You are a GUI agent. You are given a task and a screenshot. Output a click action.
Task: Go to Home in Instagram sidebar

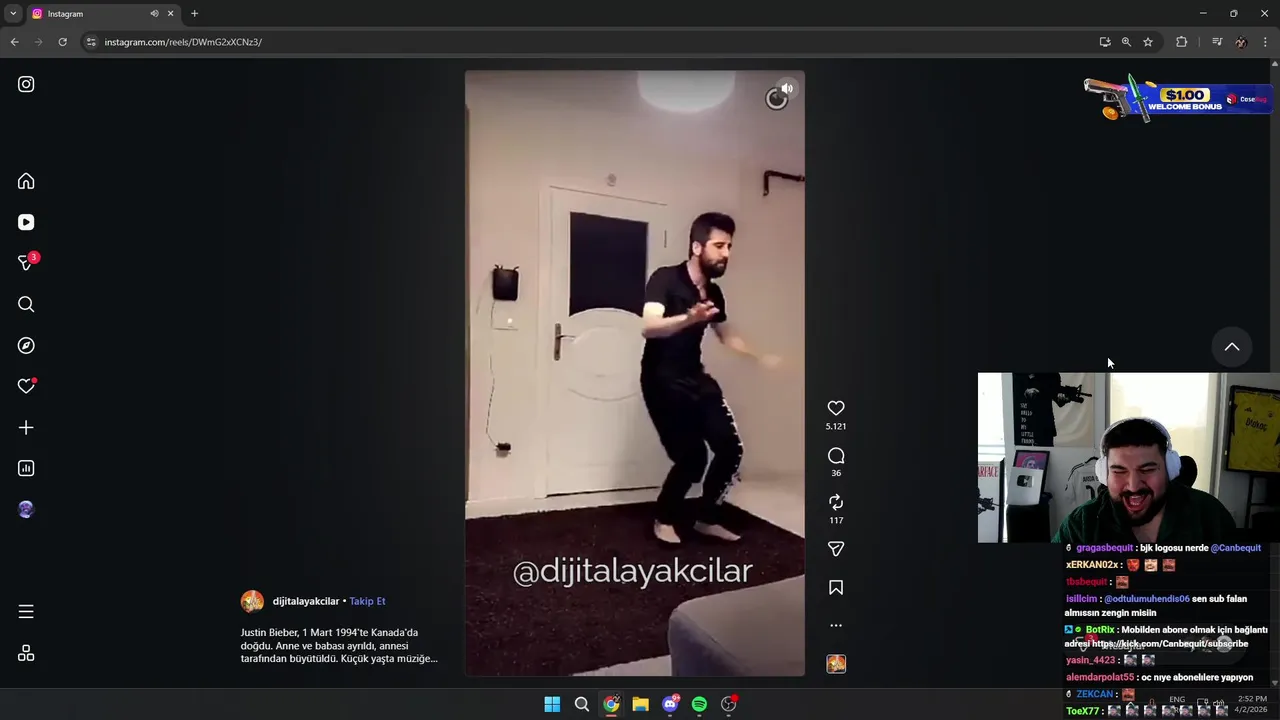[26, 181]
